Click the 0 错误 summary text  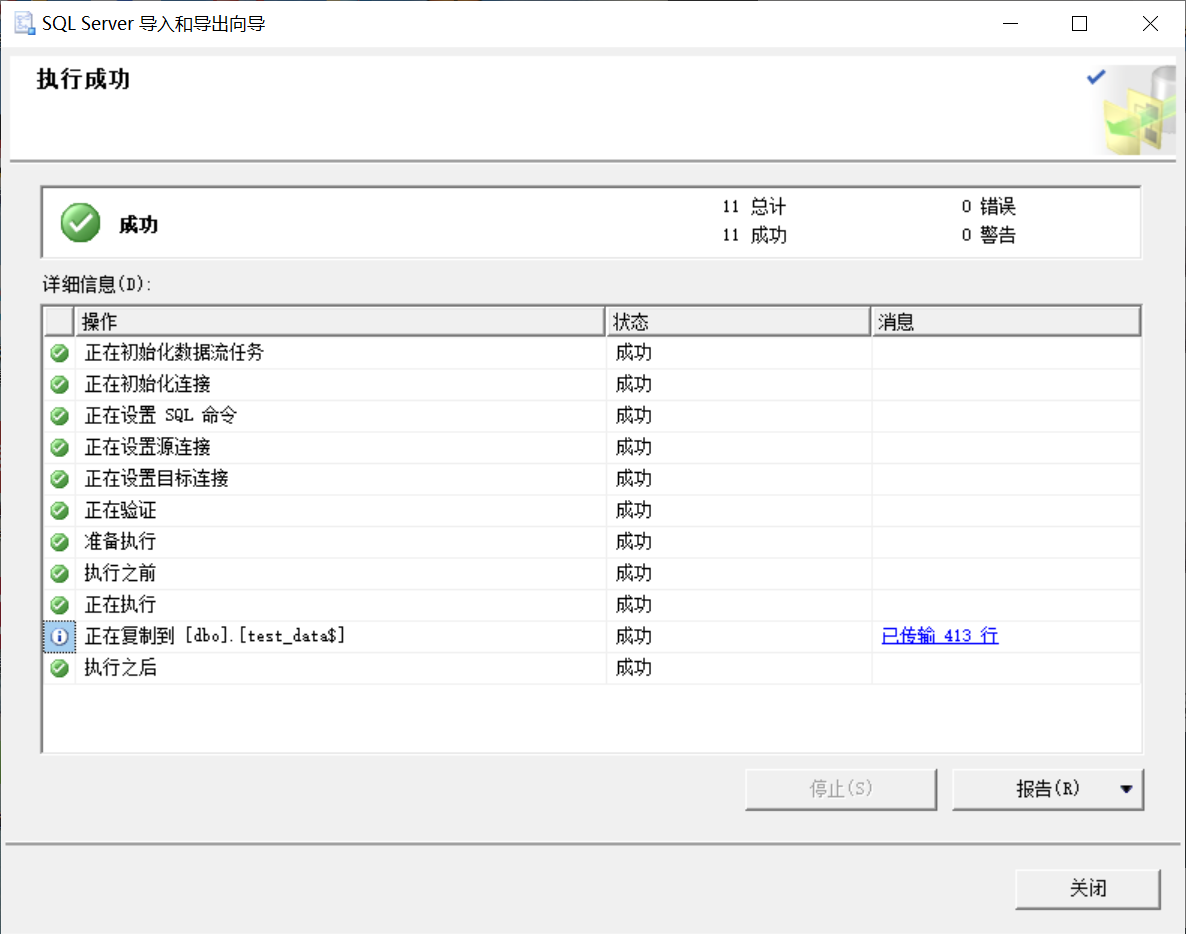(989, 206)
